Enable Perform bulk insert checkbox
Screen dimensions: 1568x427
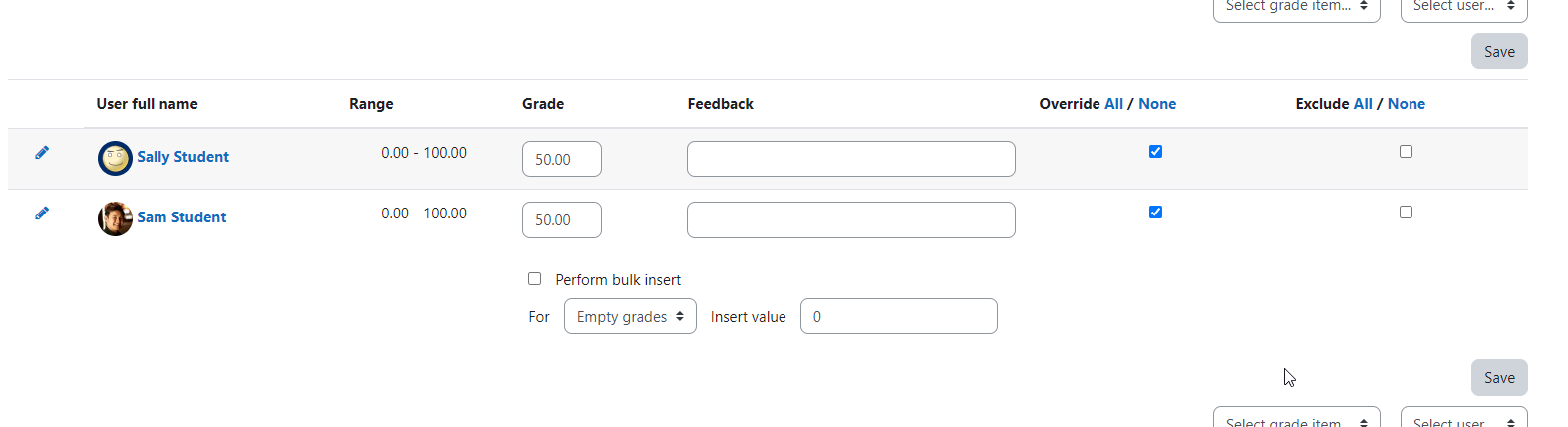point(534,279)
